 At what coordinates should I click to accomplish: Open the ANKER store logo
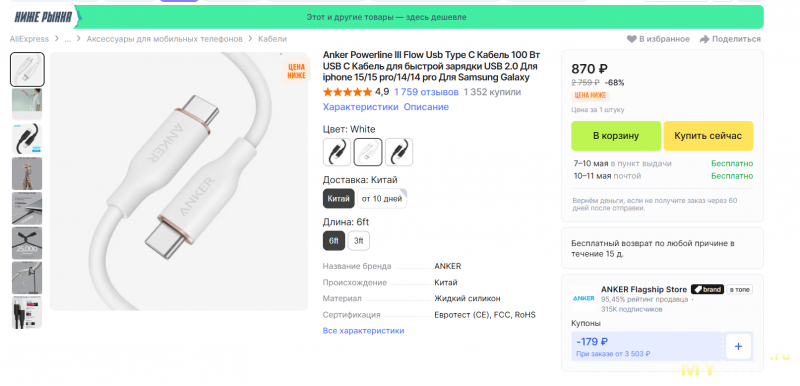[583, 298]
